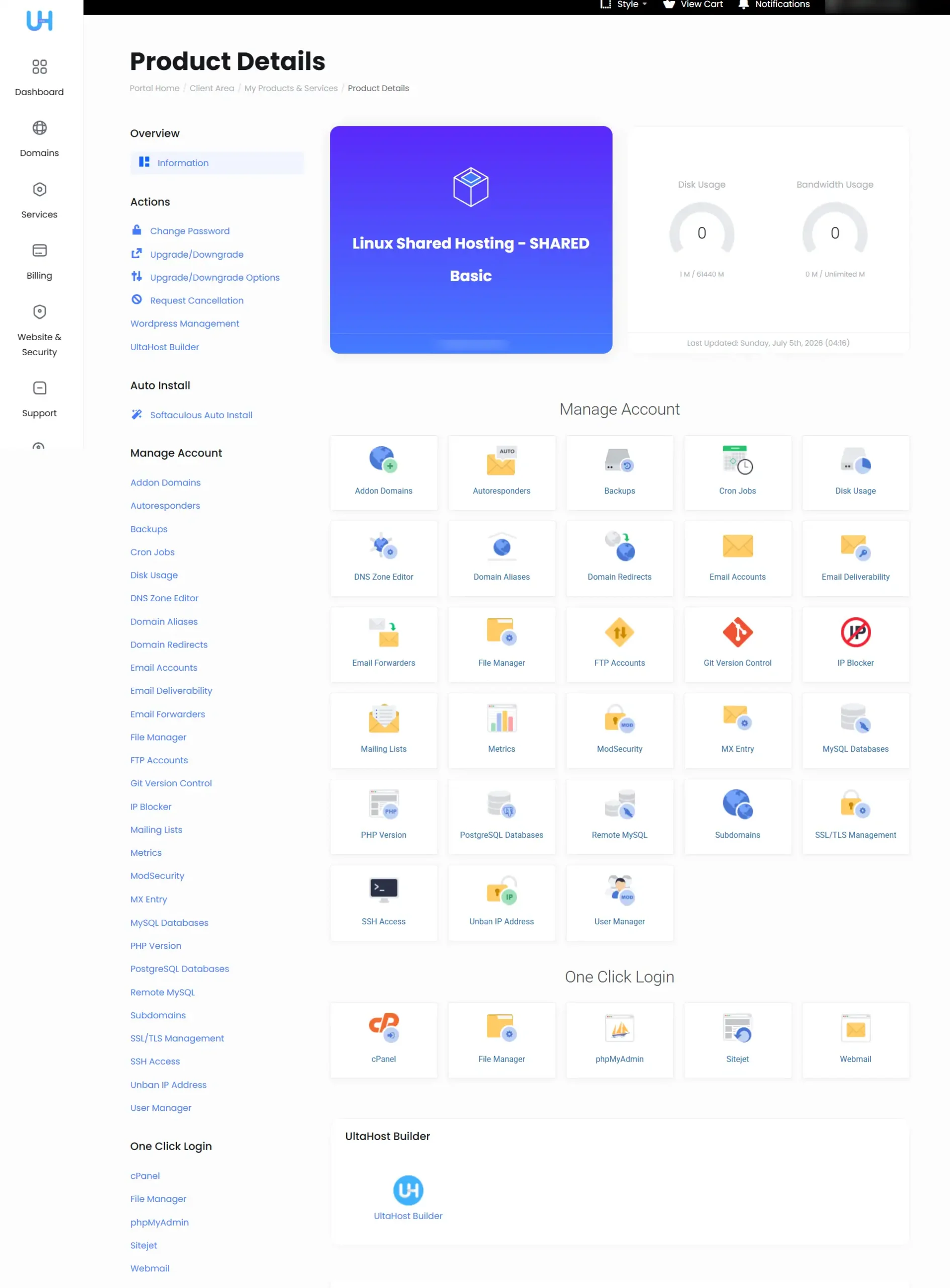
Task: Open the Cron Jobs calendar icon
Action: pos(737,460)
